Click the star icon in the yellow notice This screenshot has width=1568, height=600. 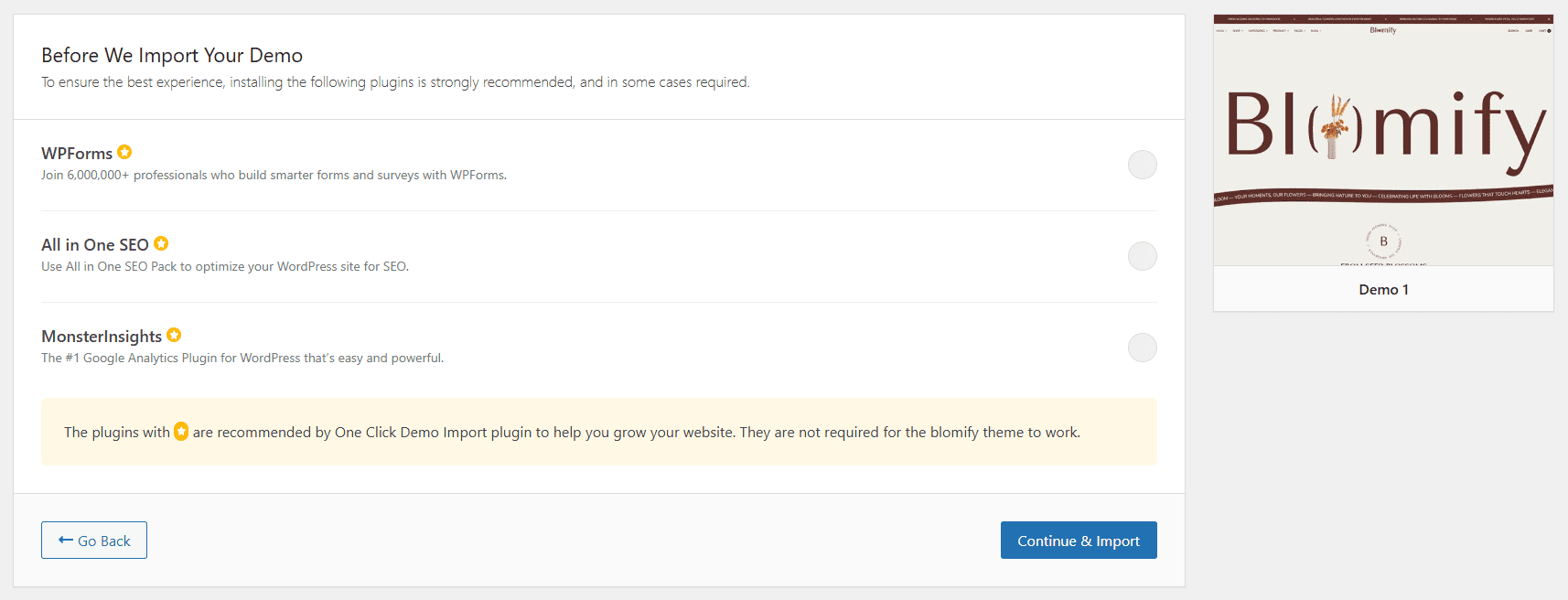(x=181, y=431)
